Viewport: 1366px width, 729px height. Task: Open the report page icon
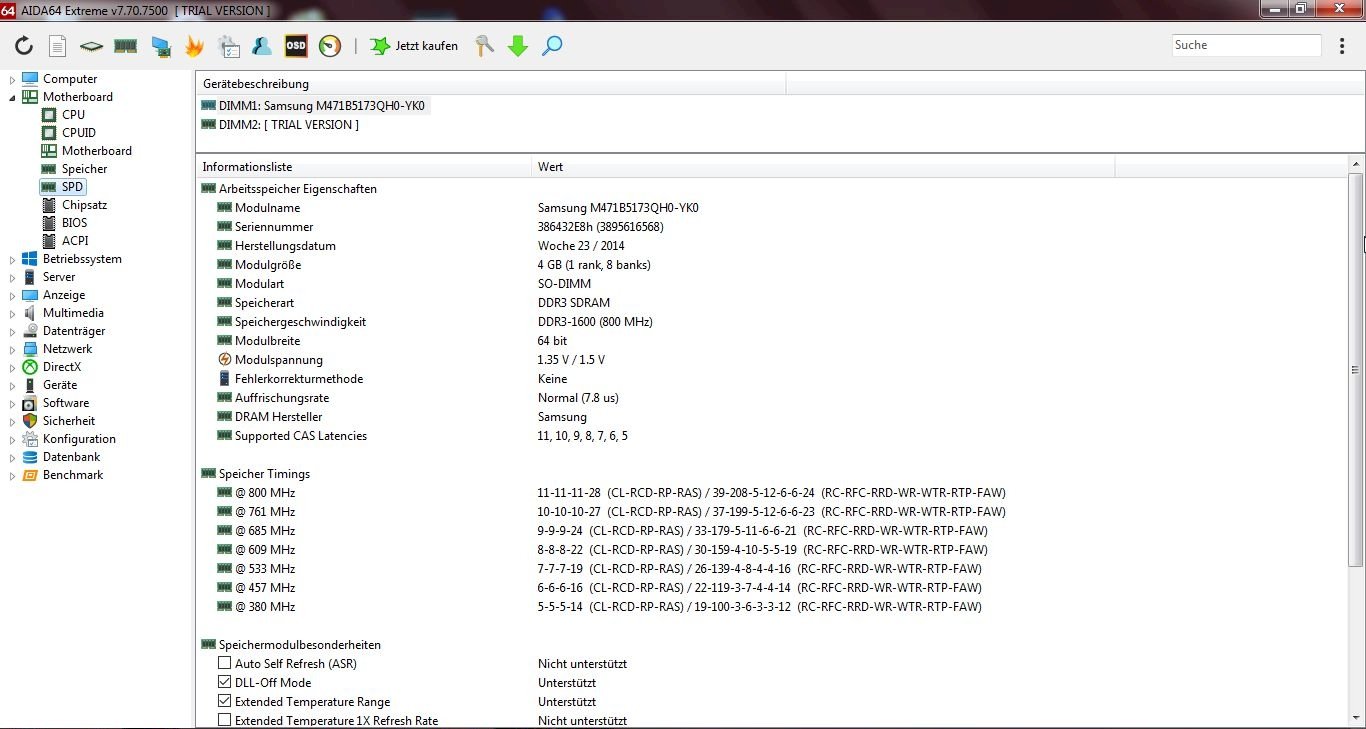[58, 46]
